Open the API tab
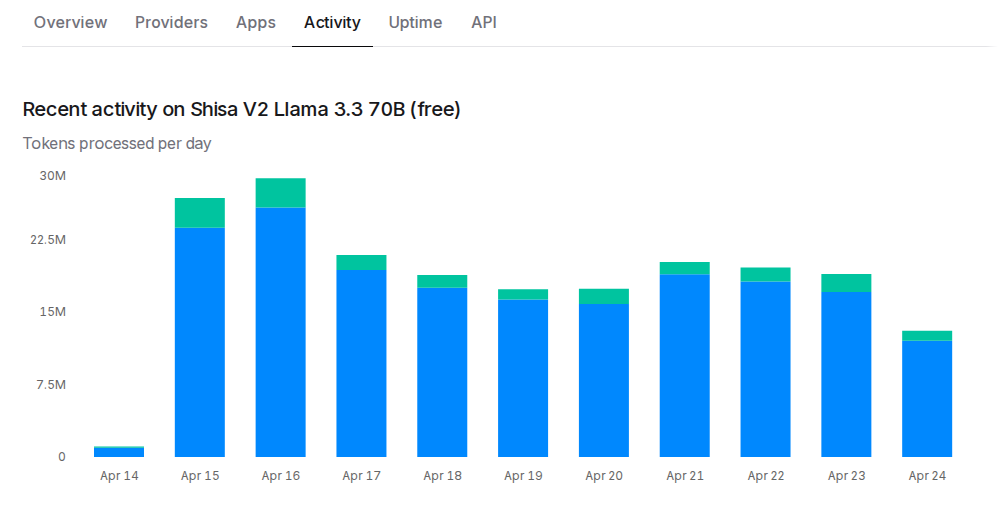This screenshot has width=1002, height=512. [484, 22]
